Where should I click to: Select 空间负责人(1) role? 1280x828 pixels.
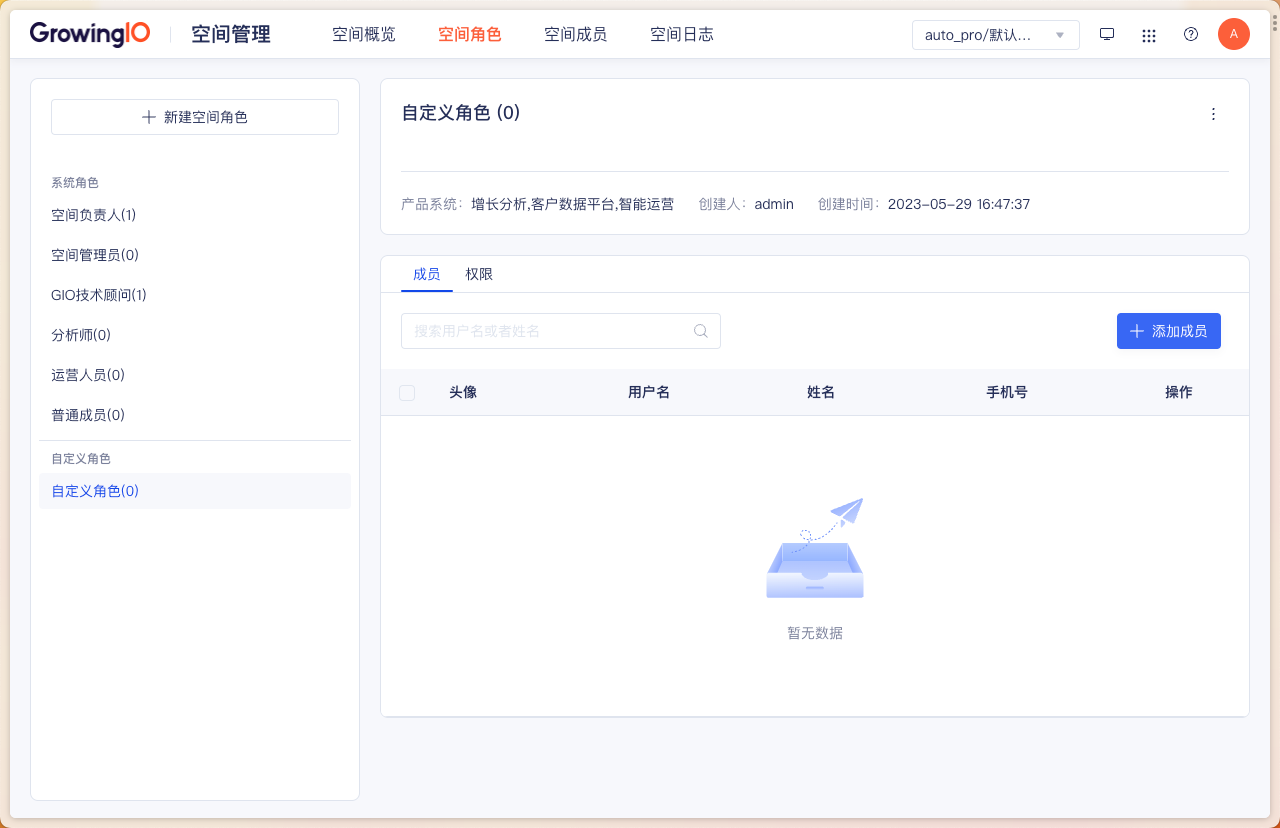click(195, 215)
